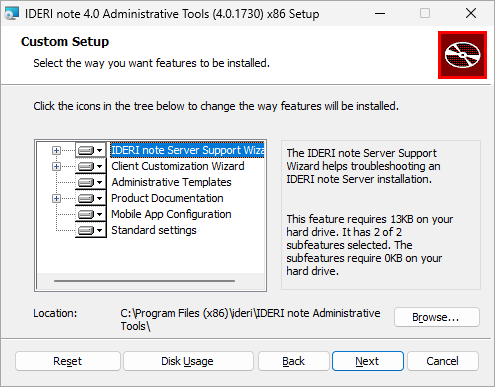
Task: Close the Setup window
Action: (471, 14)
